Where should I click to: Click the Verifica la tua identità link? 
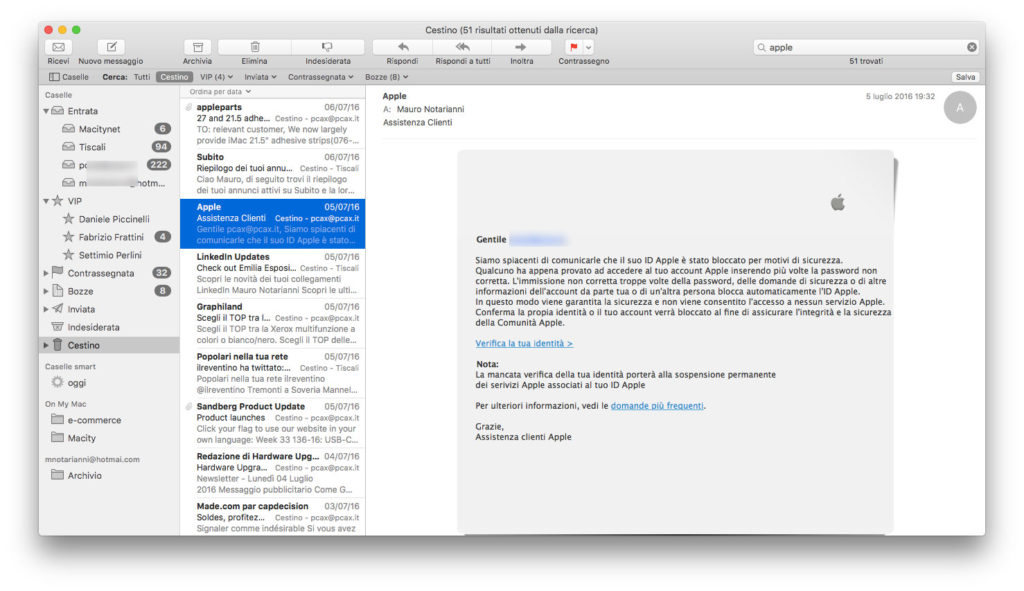pos(524,343)
